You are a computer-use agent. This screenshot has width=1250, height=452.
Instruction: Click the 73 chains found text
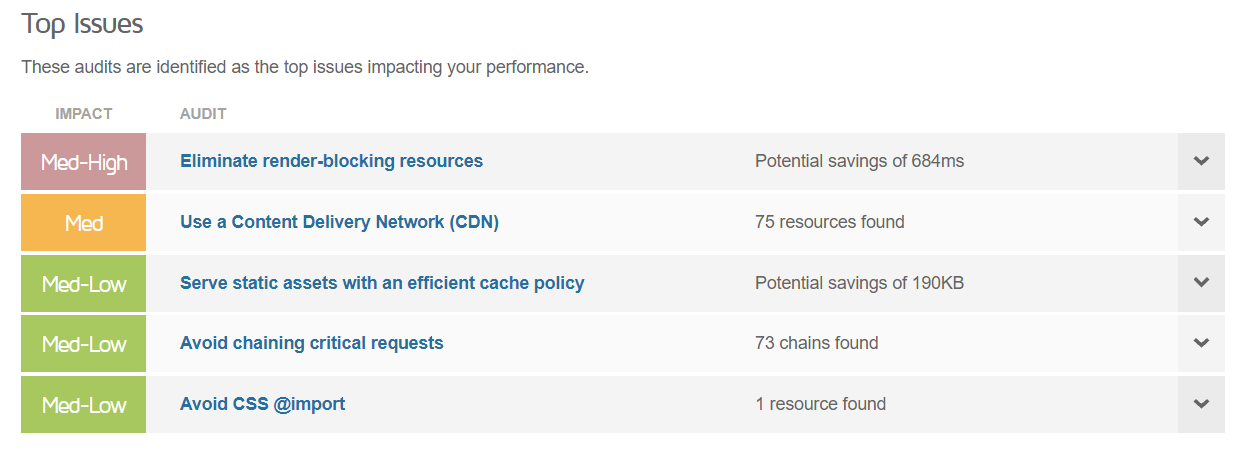pyautogui.click(x=816, y=343)
